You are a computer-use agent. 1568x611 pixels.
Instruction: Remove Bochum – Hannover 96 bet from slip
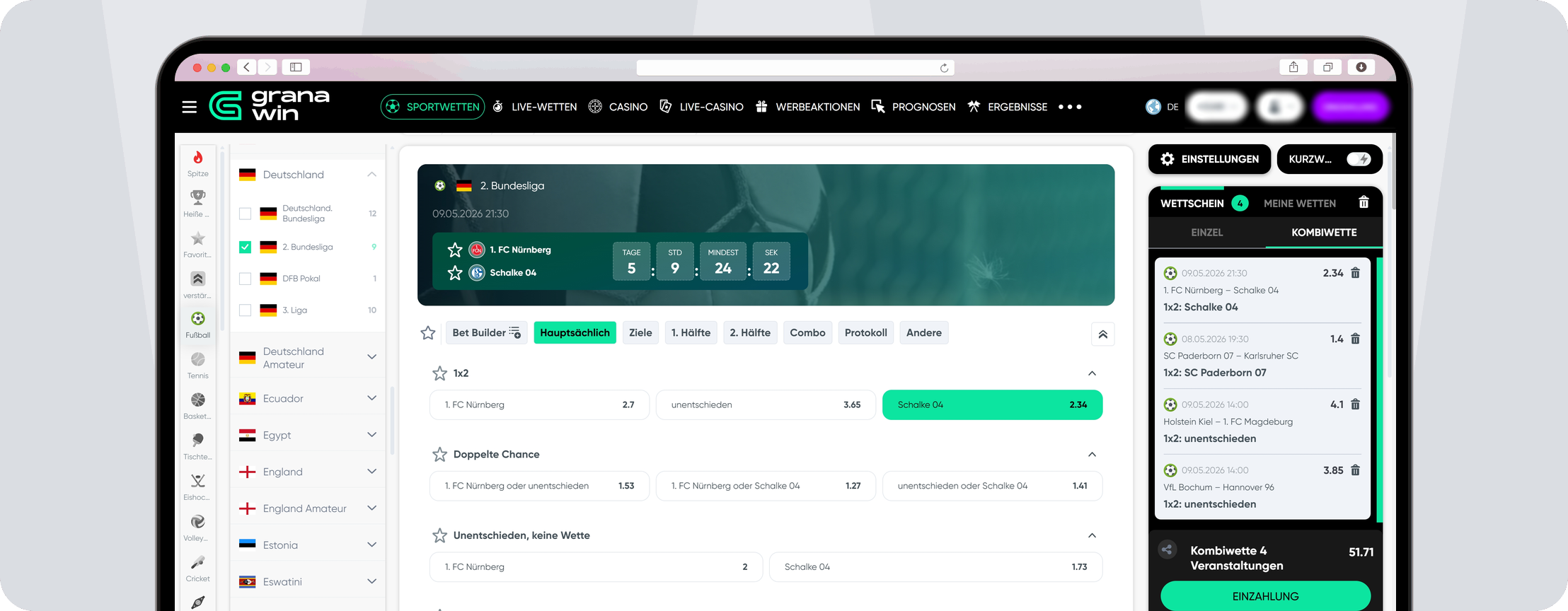pos(1355,470)
